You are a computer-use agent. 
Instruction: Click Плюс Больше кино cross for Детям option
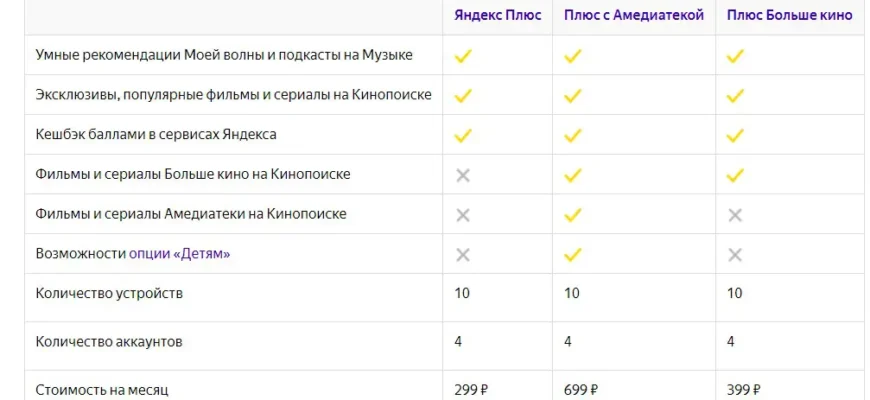[x=735, y=255]
